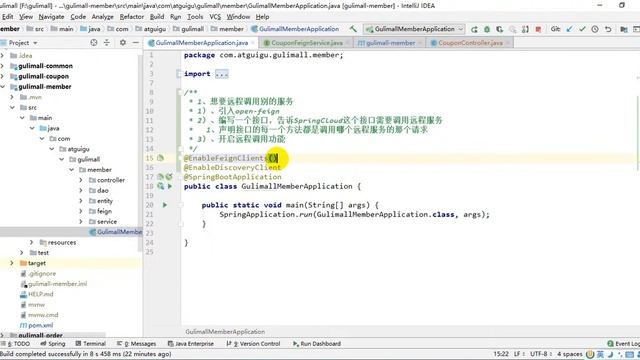Open the Terminal tool window

[x=91, y=344]
